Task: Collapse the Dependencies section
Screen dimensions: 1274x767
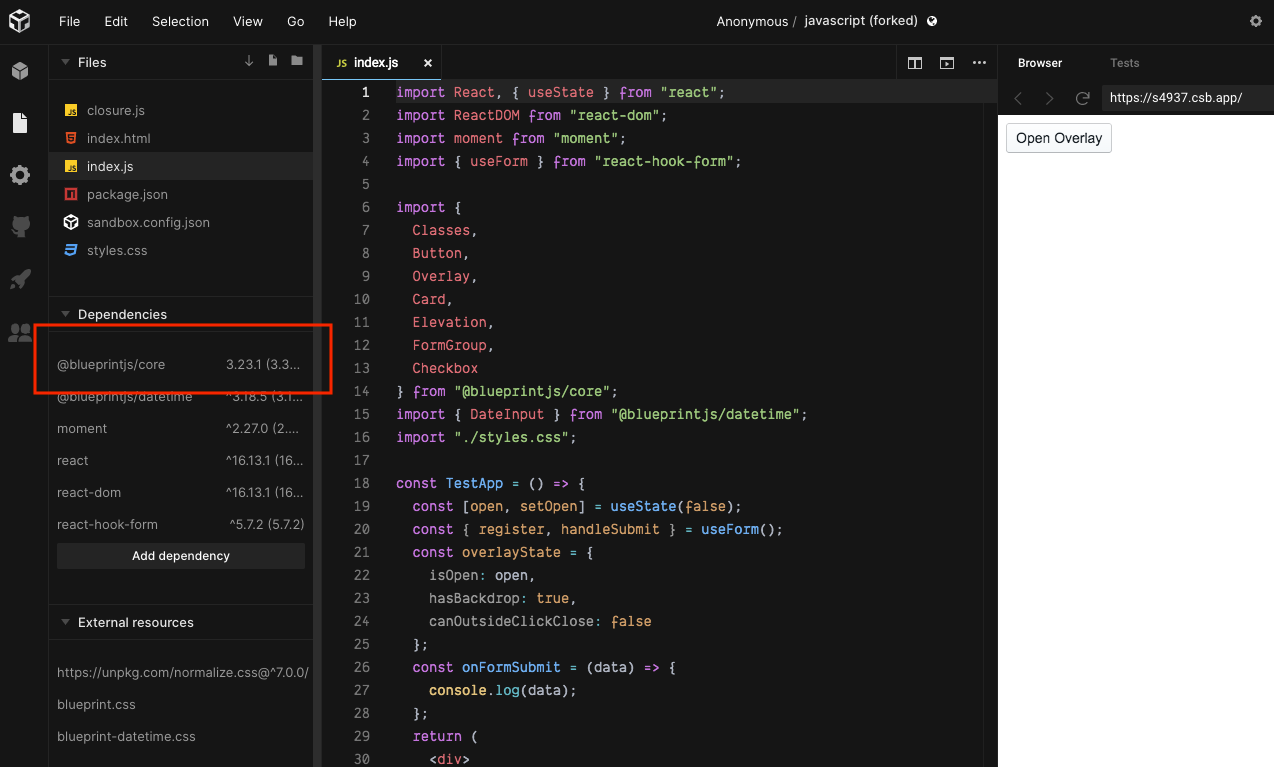Action: coord(64,314)
